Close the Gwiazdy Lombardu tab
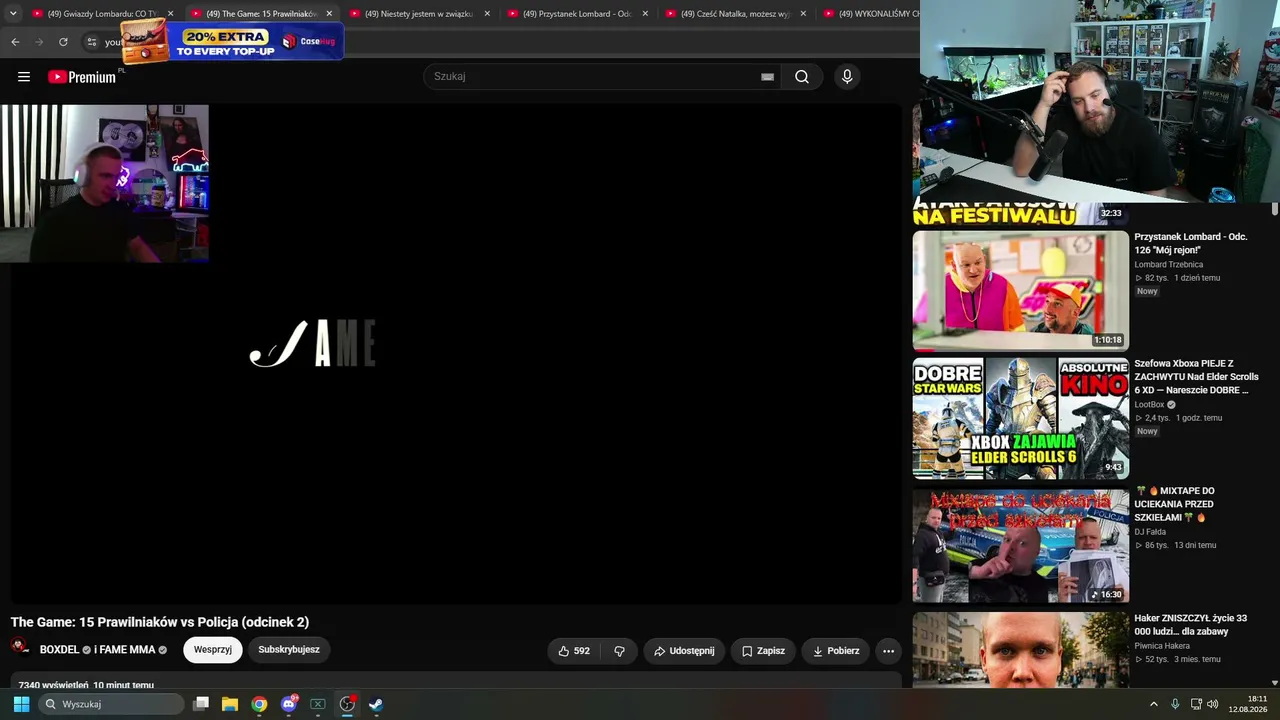This screenshot has width=1280, height=720. (171, 14)
